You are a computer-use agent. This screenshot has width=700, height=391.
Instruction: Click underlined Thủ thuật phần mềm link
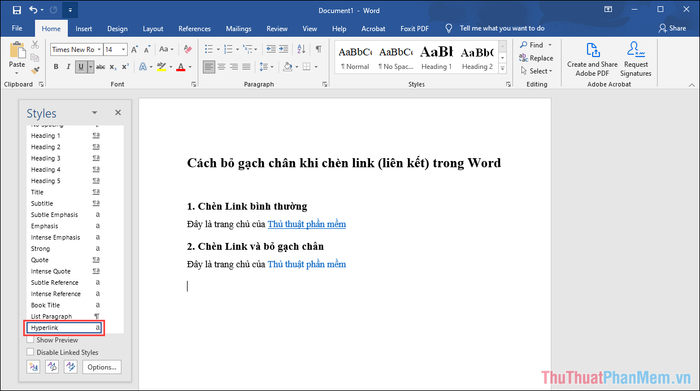[307, 224]
